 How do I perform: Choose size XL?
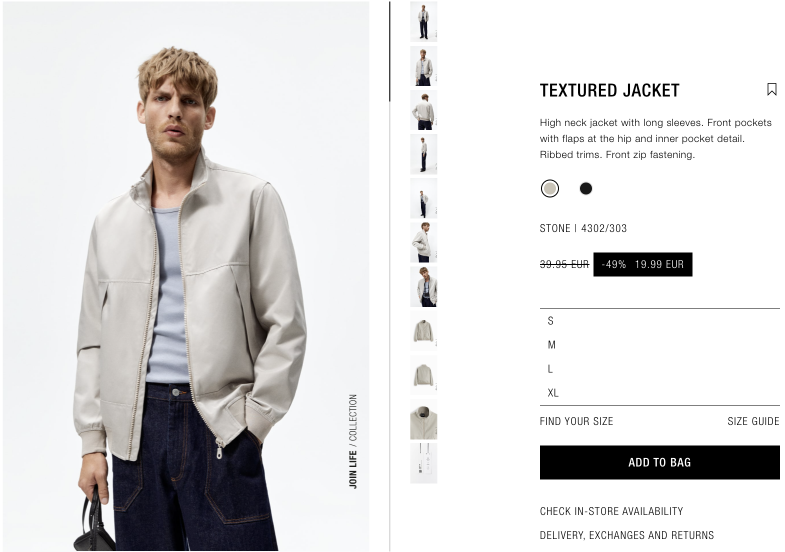[x=659, y=393]
